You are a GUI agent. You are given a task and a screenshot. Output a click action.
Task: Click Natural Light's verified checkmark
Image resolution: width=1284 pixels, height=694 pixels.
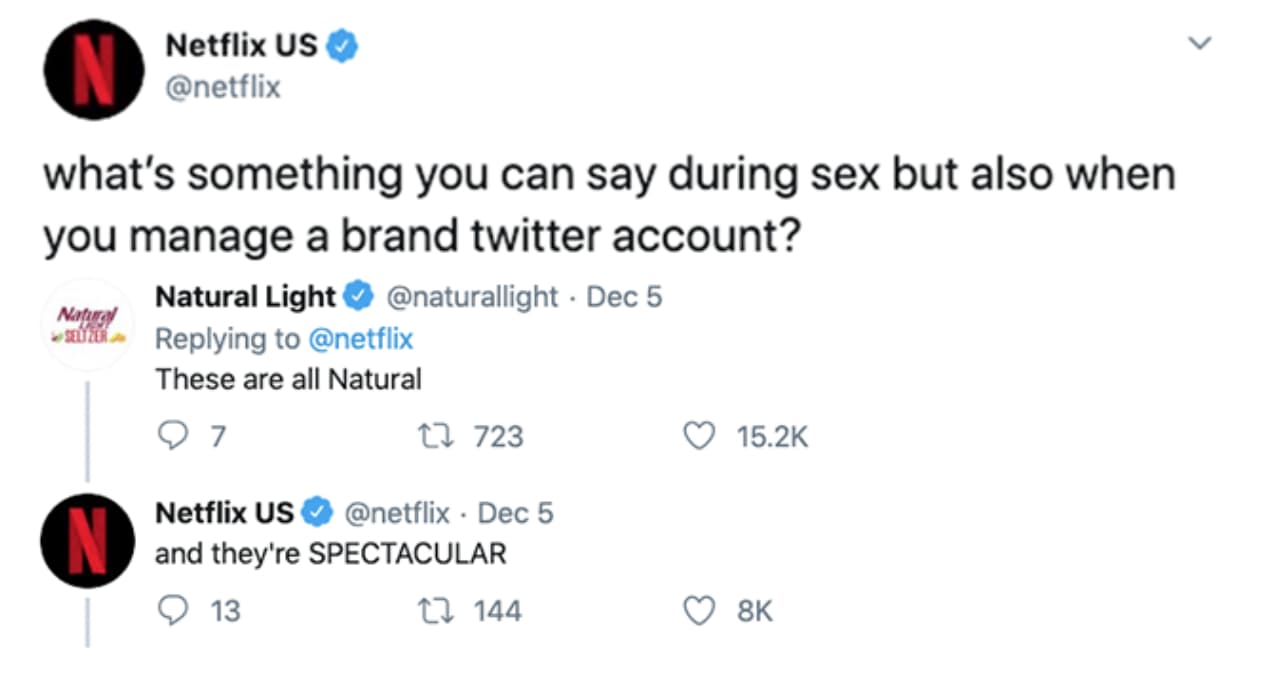point(356,296)
